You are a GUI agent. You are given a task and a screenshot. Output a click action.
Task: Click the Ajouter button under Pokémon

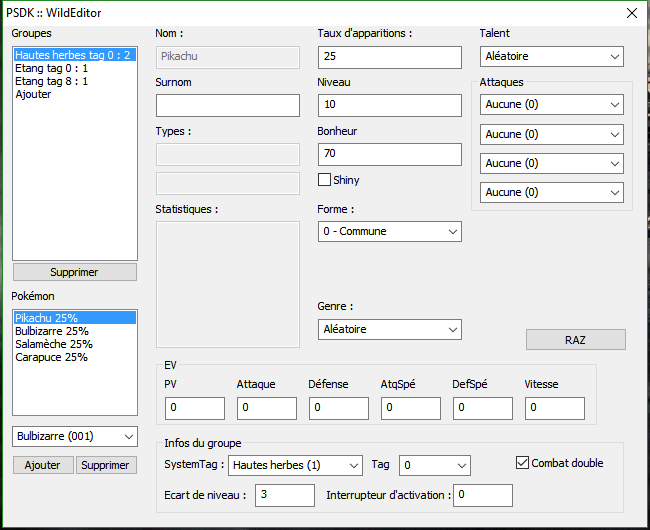(x=43, y=465)
